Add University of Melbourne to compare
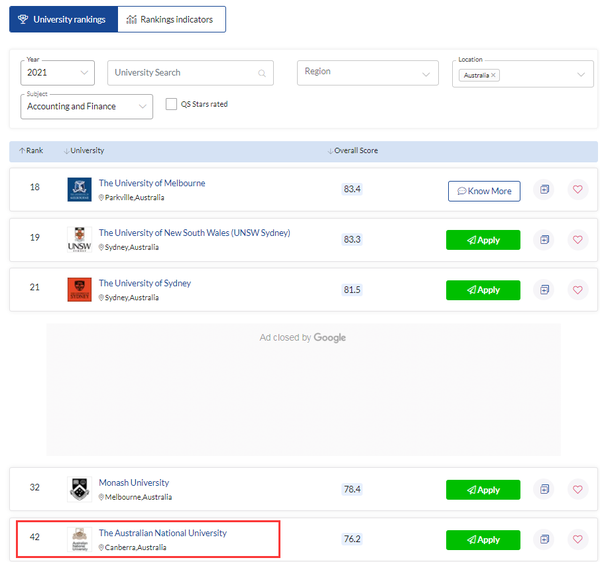 click(544, 189)
